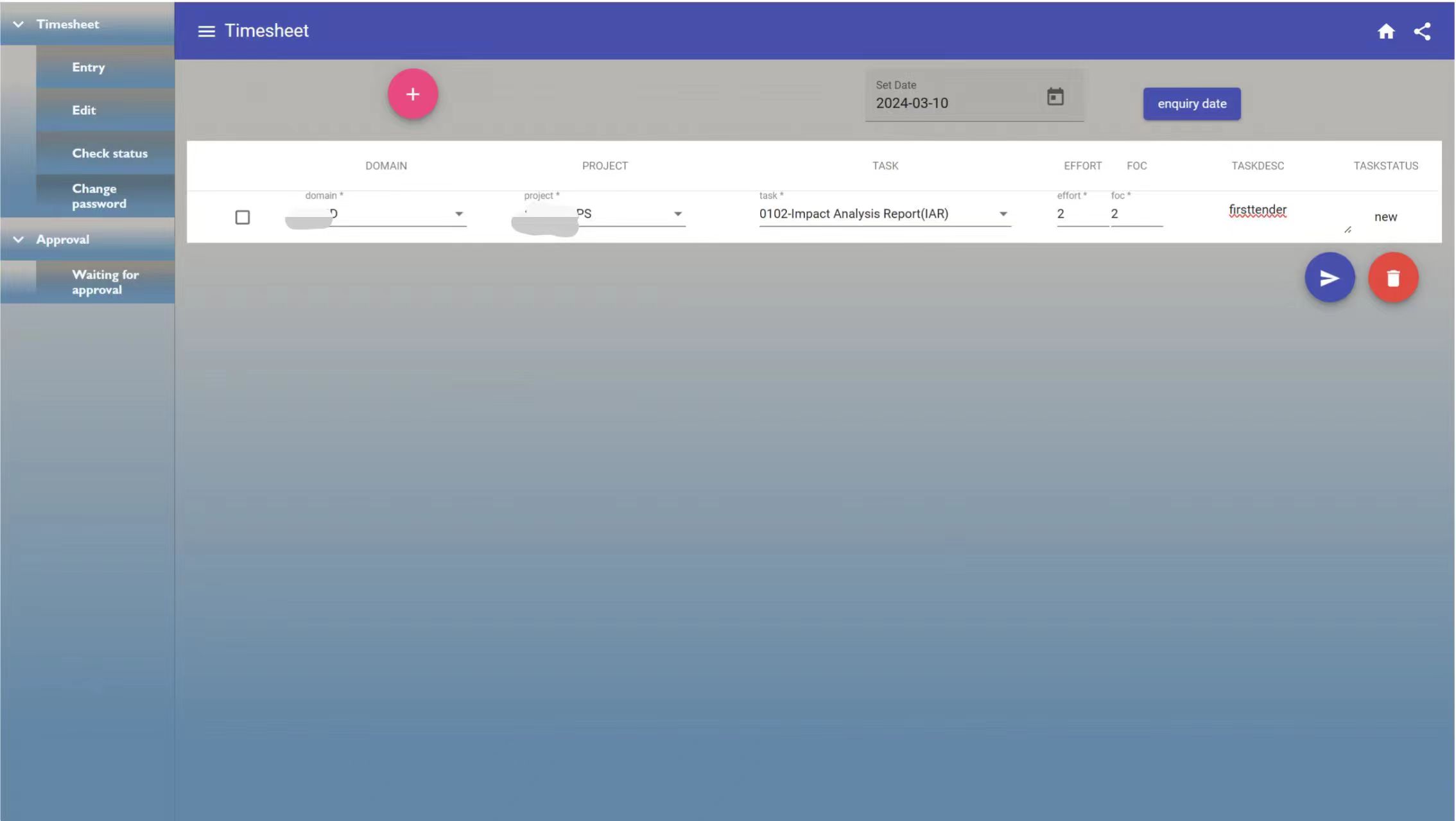Click the PROJECT column header
1456x821 pixels.
[x=605, y=166]
